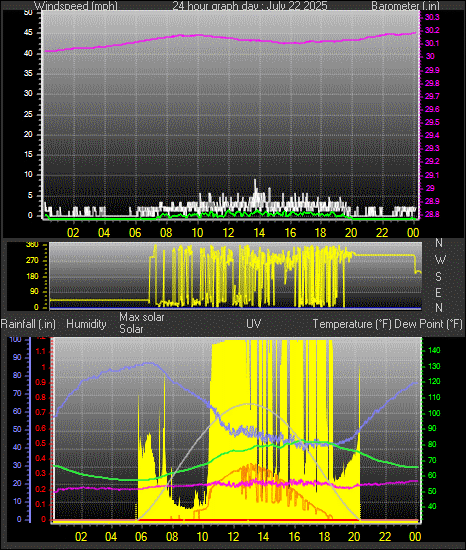
Task: Click the 'Barometer (.in)' axis title
Action: click(x=405, y=6)
